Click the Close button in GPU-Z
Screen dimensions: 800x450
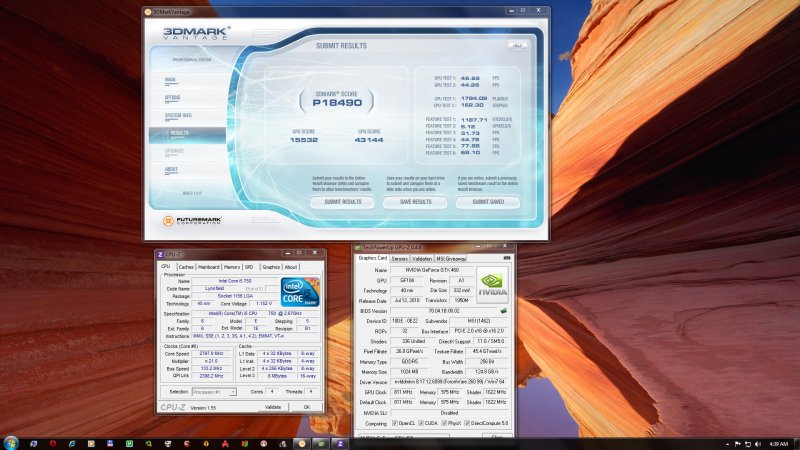coord(496,437)
